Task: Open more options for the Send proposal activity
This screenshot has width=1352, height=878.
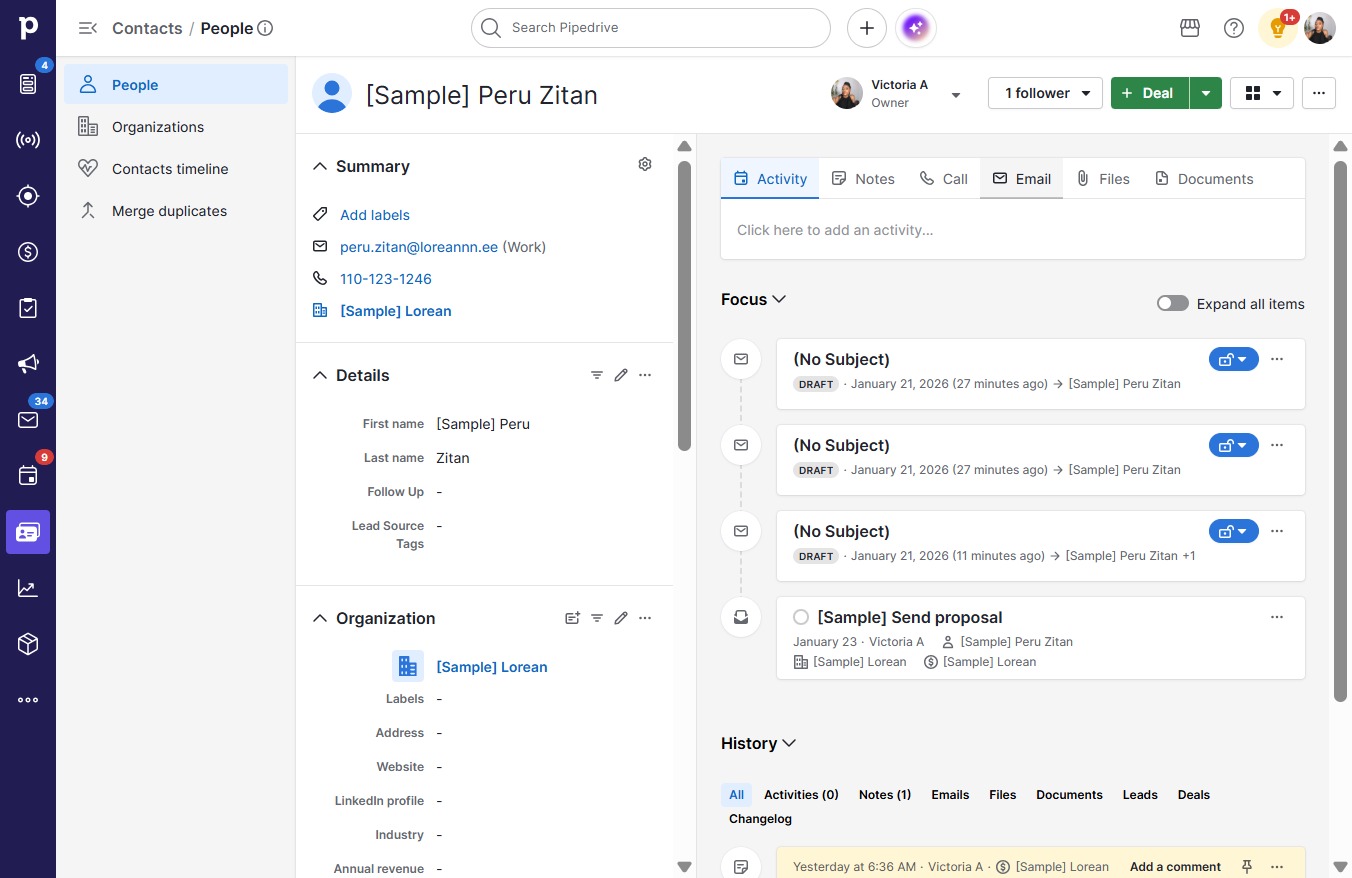Action: [1277, 617]
